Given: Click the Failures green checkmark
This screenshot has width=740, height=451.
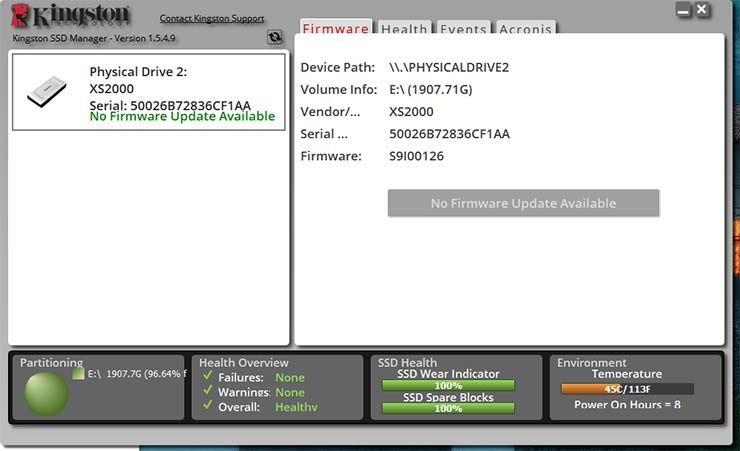Looking at the screenshot, I should 208,377.
